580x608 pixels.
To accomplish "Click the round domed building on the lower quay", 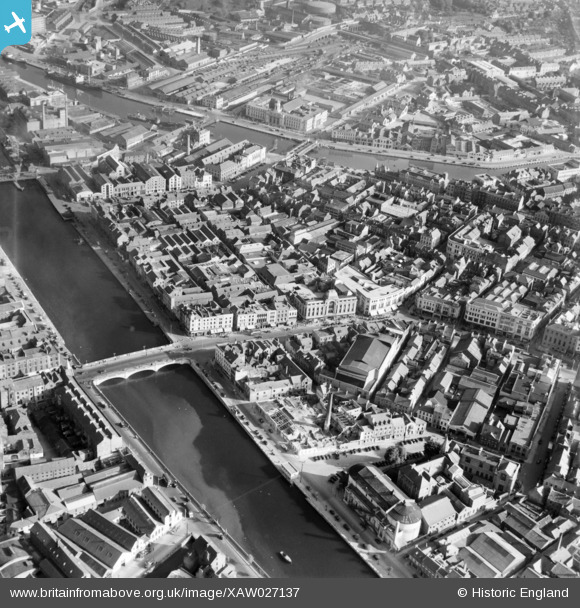I will pyautogui.click(x=404, y=523).
